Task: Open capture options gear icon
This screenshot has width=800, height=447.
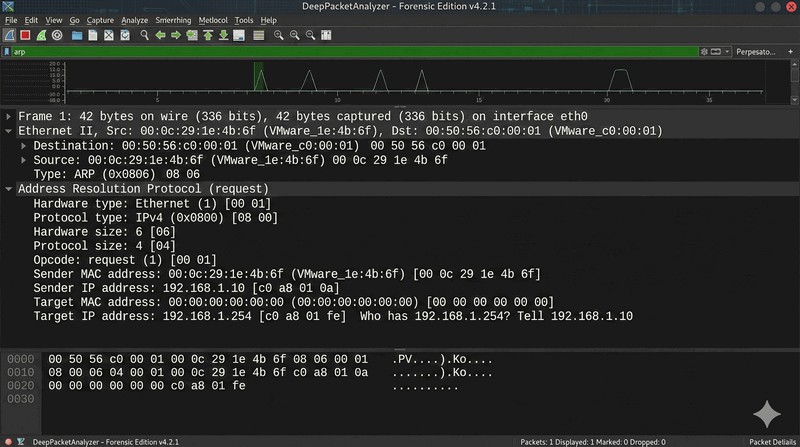Action: (x=57, y=35)
